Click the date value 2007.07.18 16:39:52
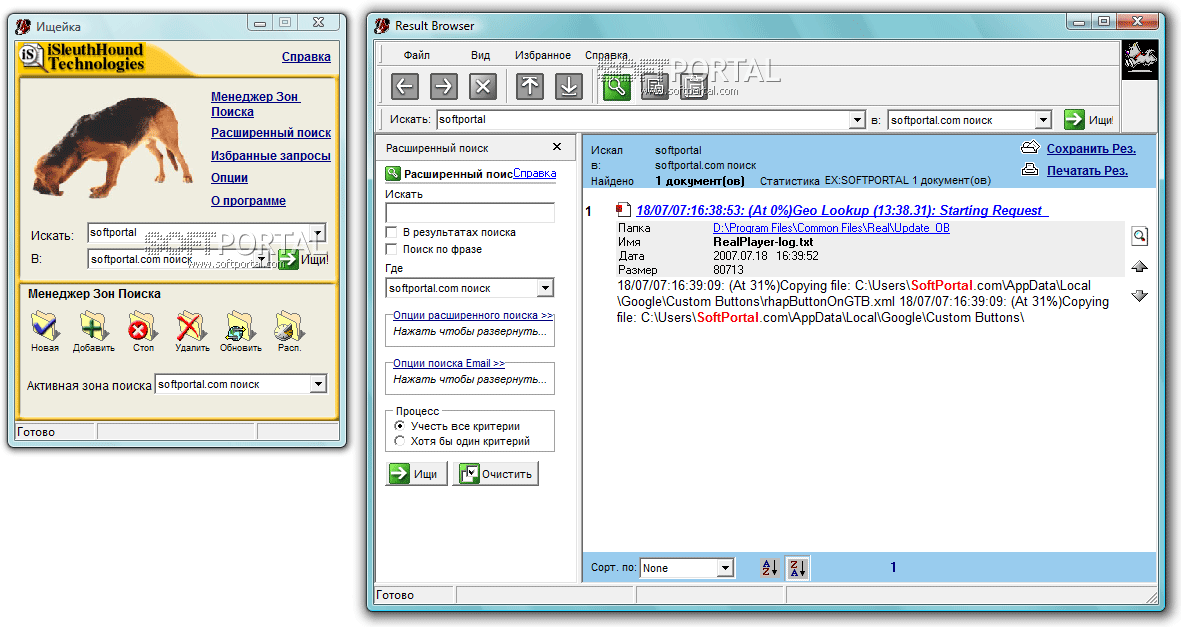Viewport: 1181px width, 627px height. click(x=766, y=255)
